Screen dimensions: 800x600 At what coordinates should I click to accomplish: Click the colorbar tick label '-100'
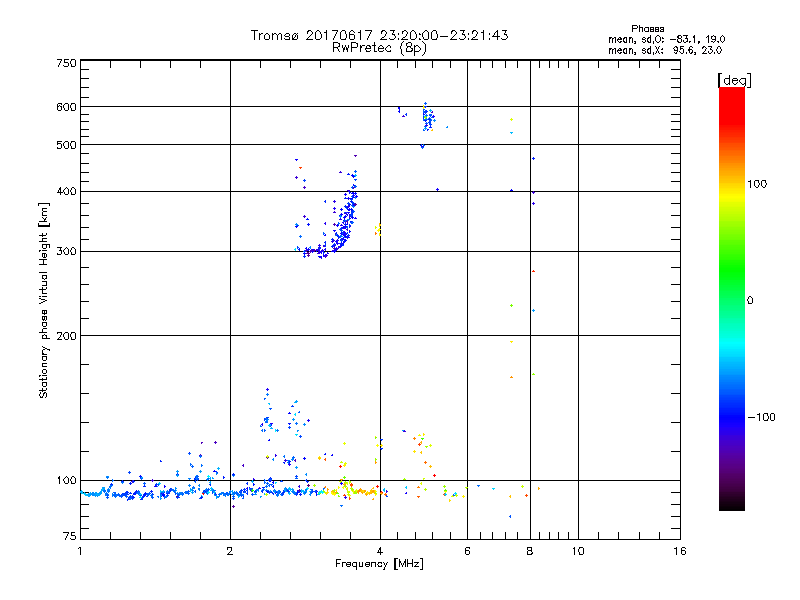coord(761,417)
